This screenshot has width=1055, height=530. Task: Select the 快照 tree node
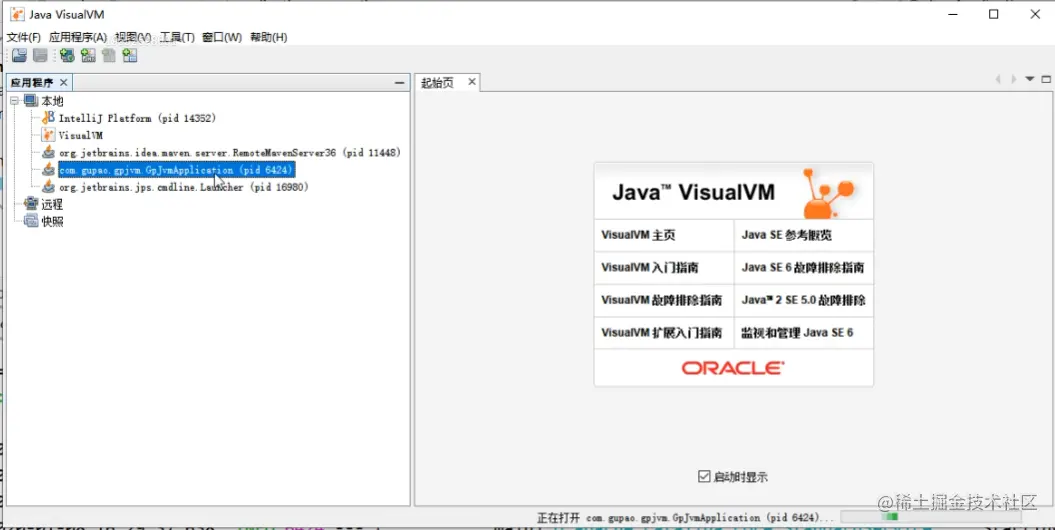point(52,221)
